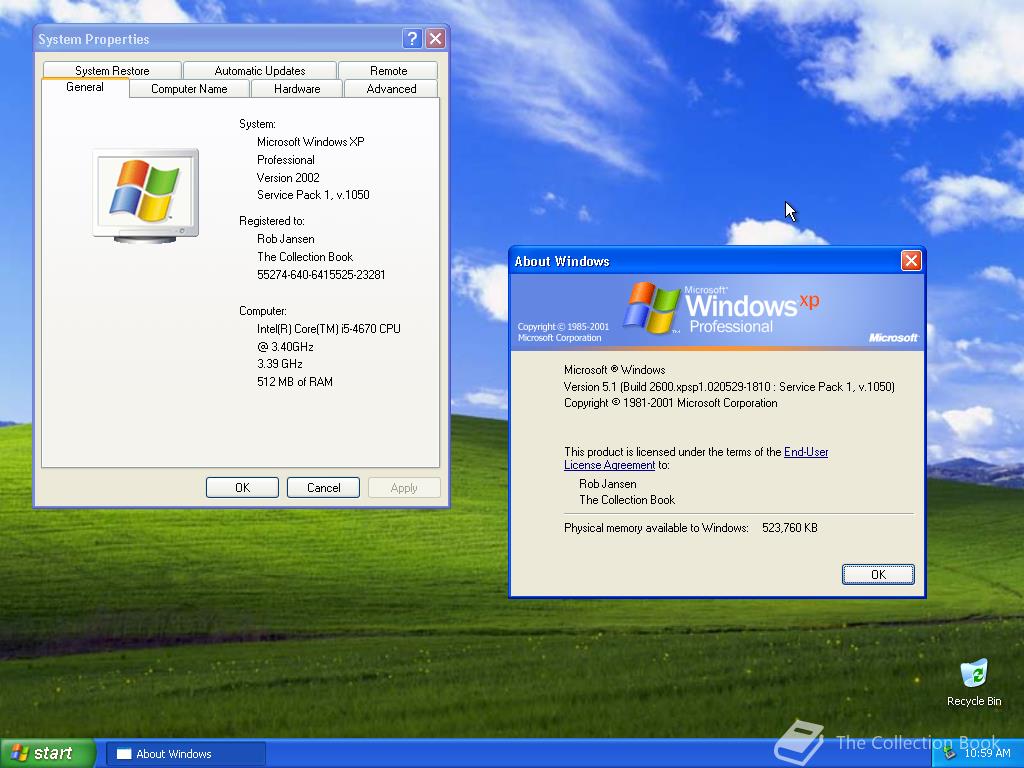Viewport: 1024px width, 768px height.
Task: Open the Computer Name tab
Action: point(189,89)
